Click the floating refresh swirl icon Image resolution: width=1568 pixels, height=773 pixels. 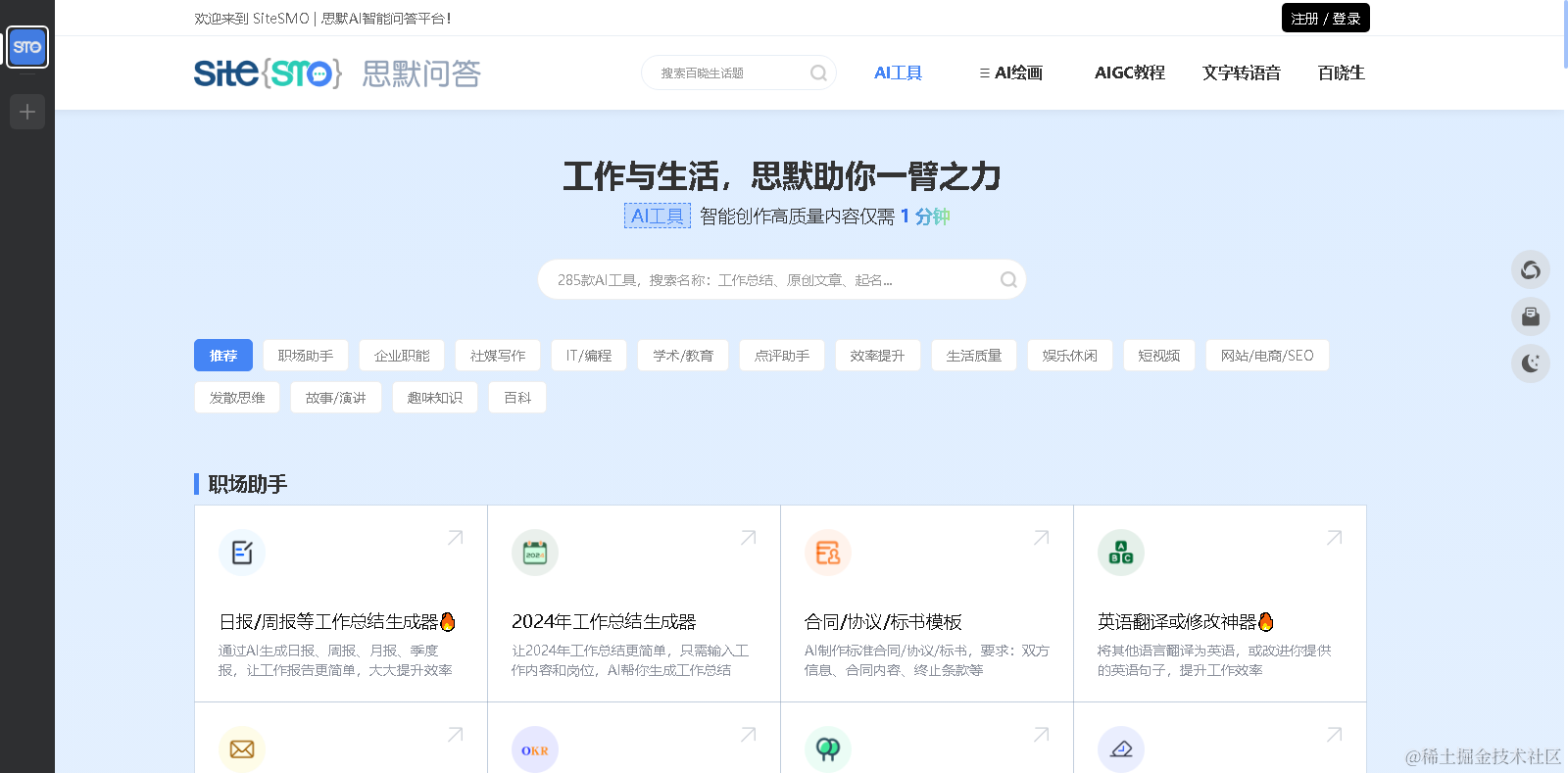[1531, 269]
